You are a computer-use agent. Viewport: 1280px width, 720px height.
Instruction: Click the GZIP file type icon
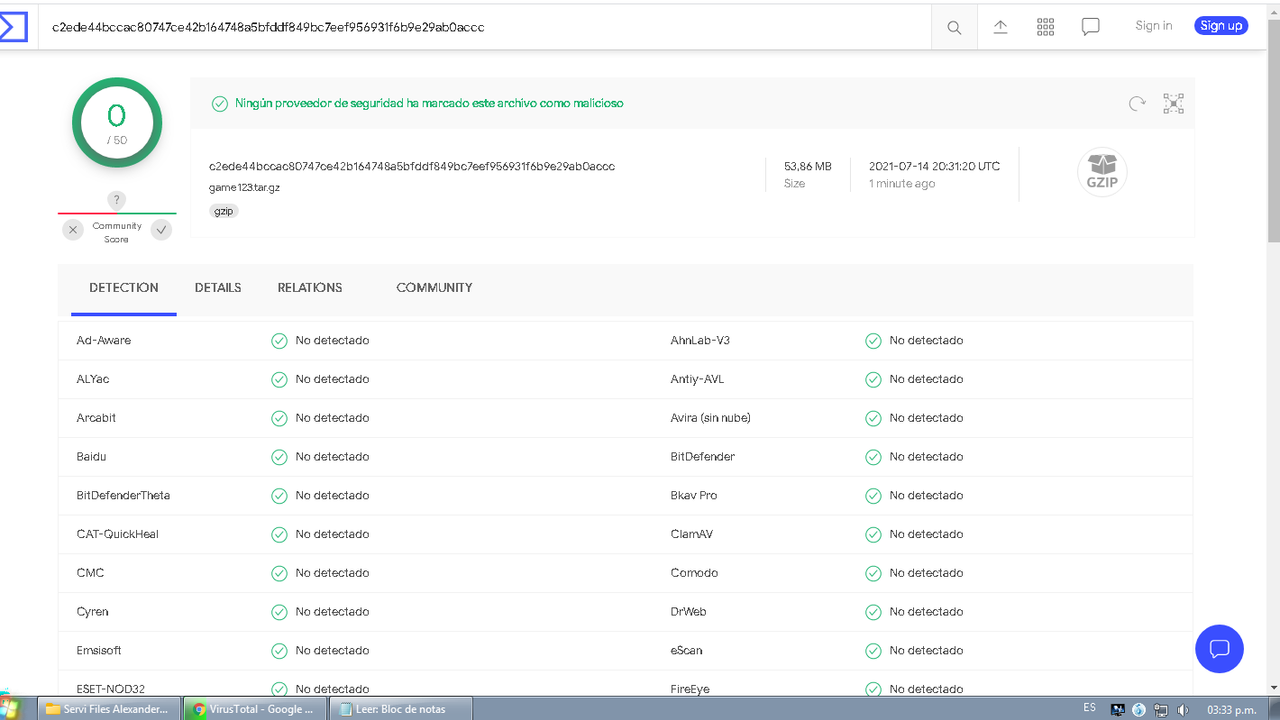click(x=1102, y=172)
